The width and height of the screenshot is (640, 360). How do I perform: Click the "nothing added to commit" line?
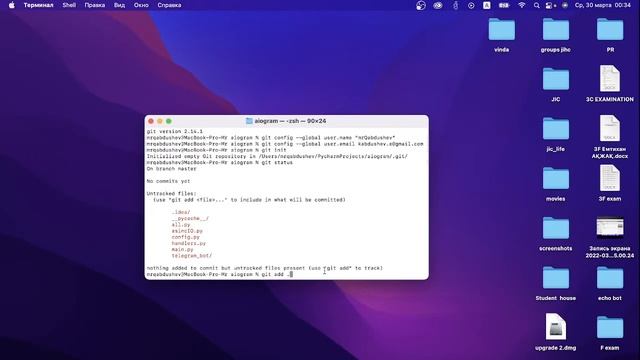264,268
